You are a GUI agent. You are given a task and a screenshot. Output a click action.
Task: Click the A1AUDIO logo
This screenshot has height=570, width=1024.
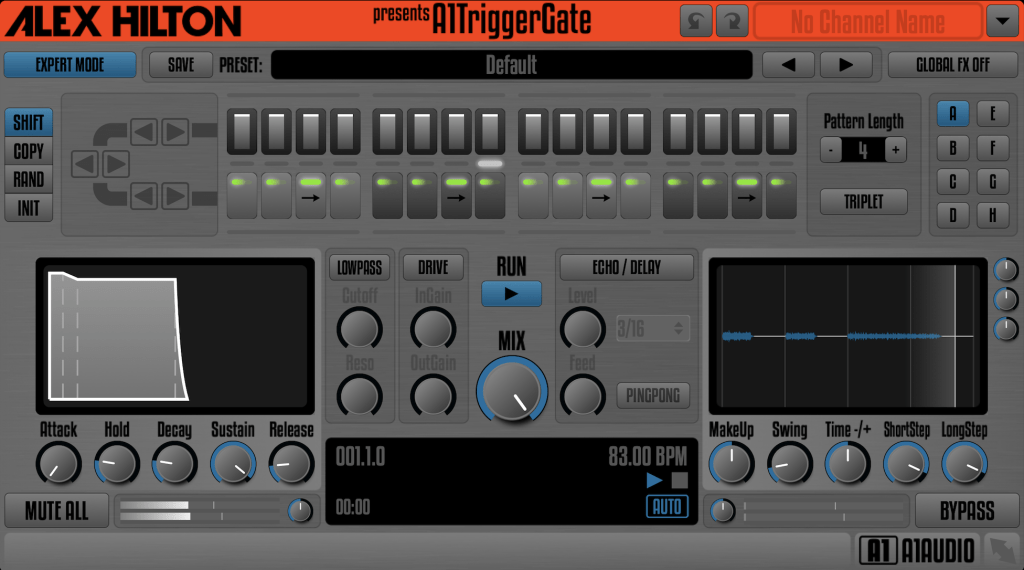point(916,550)
